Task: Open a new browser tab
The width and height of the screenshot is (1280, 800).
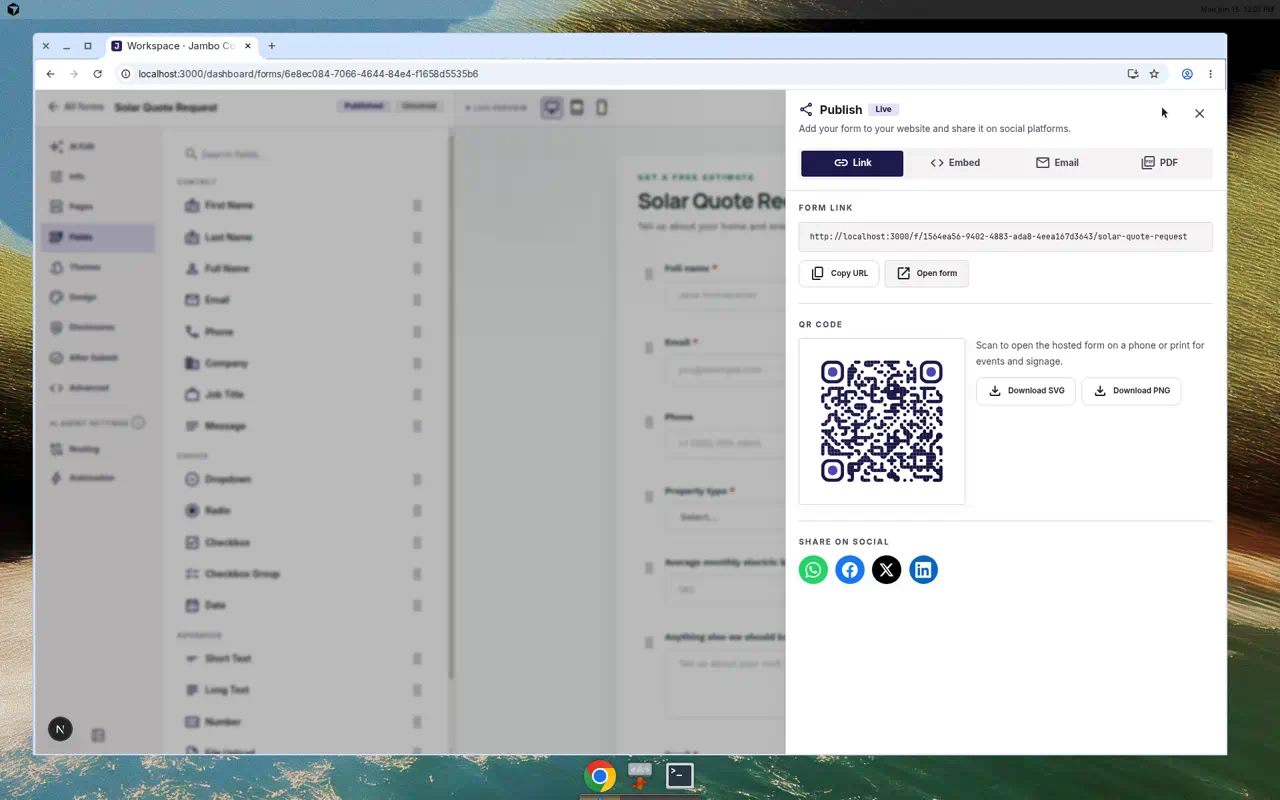Action: [271, 46]
